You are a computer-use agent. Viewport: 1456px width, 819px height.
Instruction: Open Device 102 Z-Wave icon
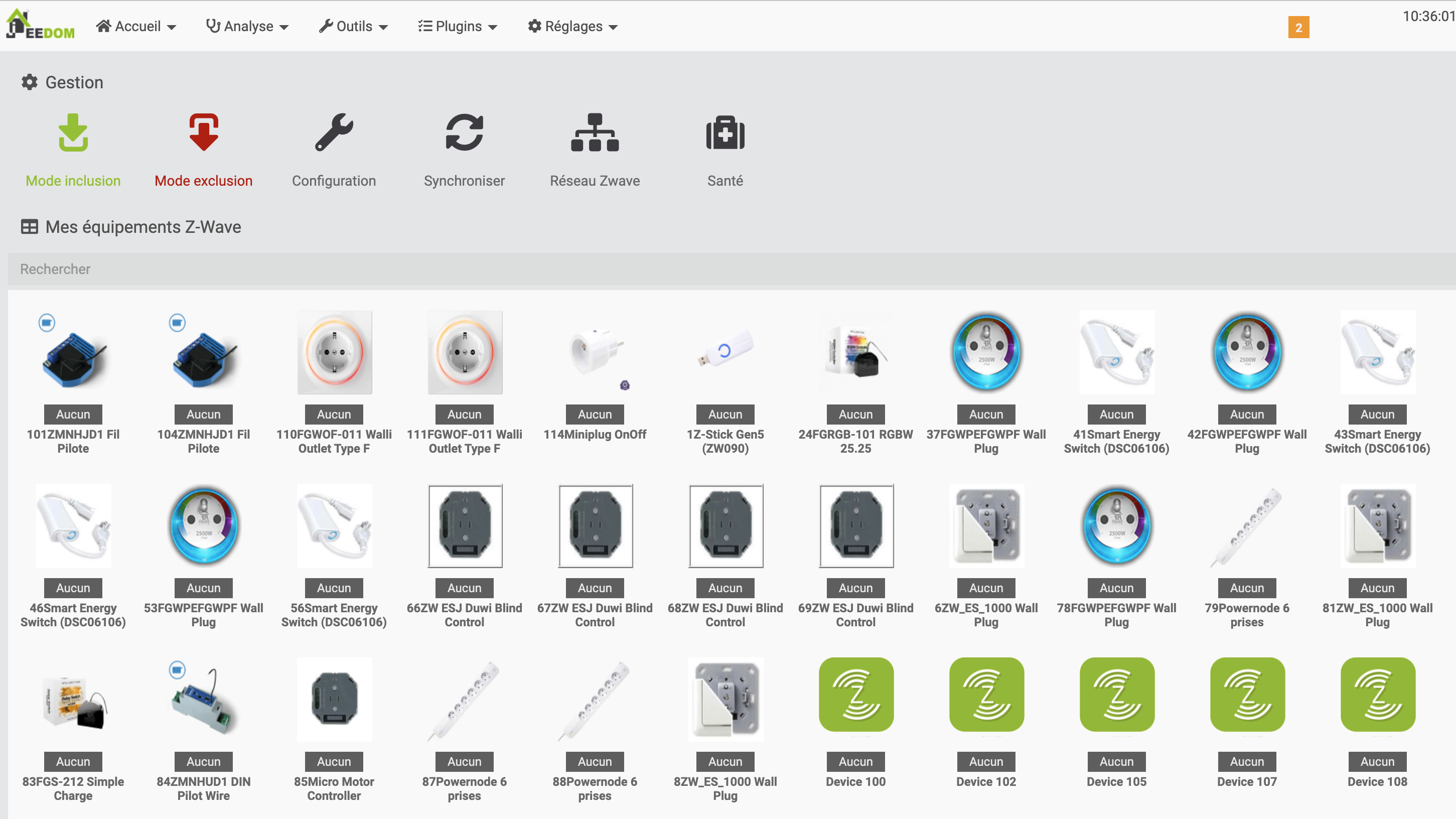987,695
